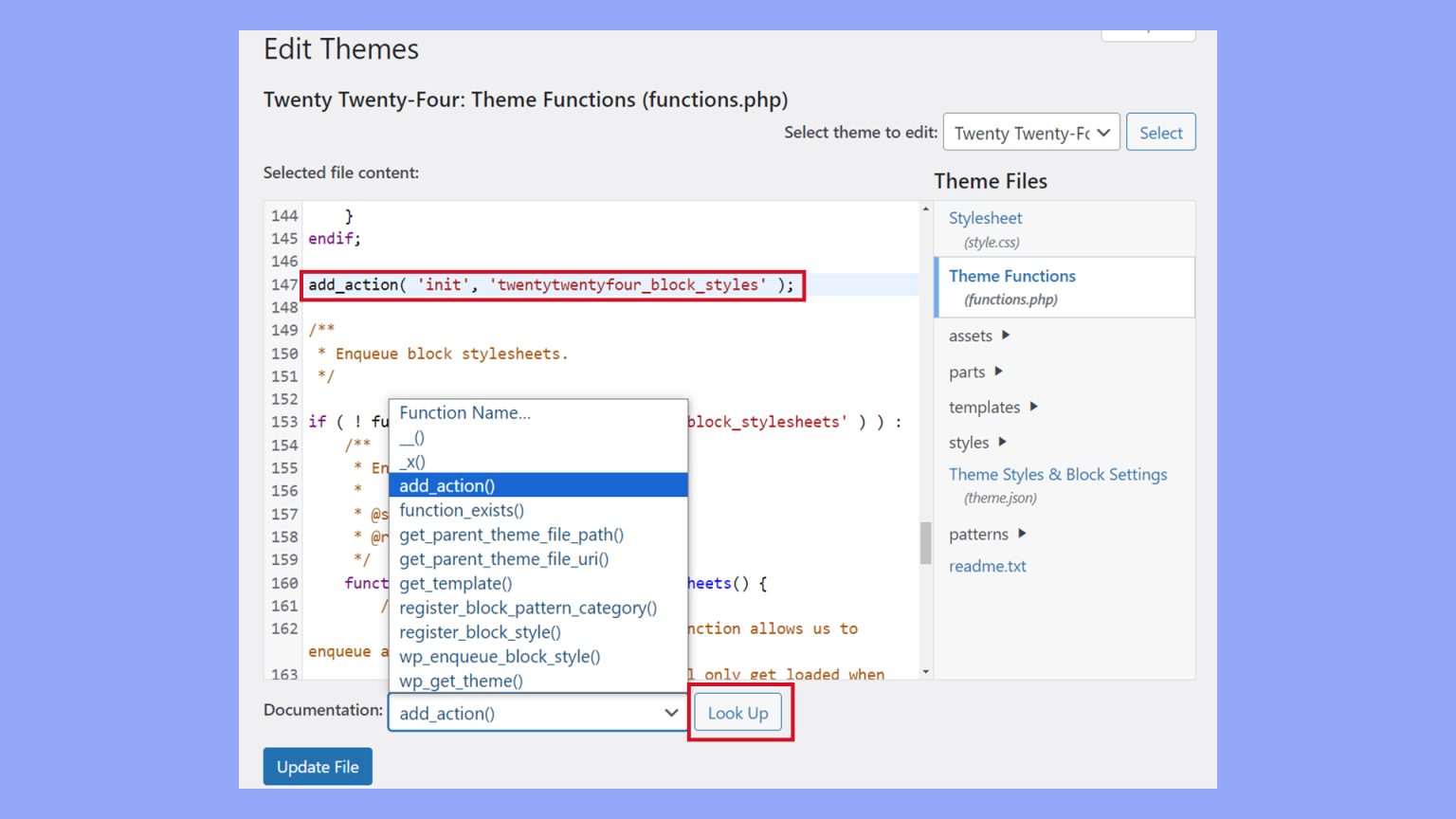1456x819 pixels.
Task: Open the Documentation function dropdown
Action: coord(537,713)
